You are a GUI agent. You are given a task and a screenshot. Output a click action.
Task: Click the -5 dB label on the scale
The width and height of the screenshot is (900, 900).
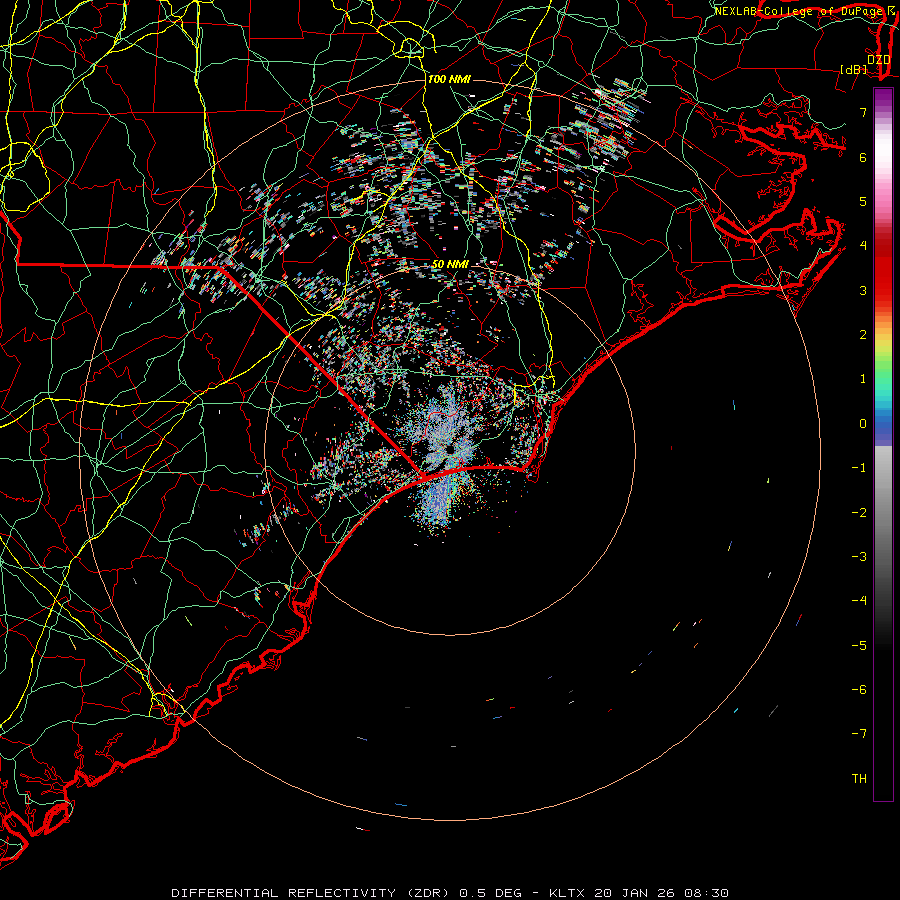click(859, 645)
